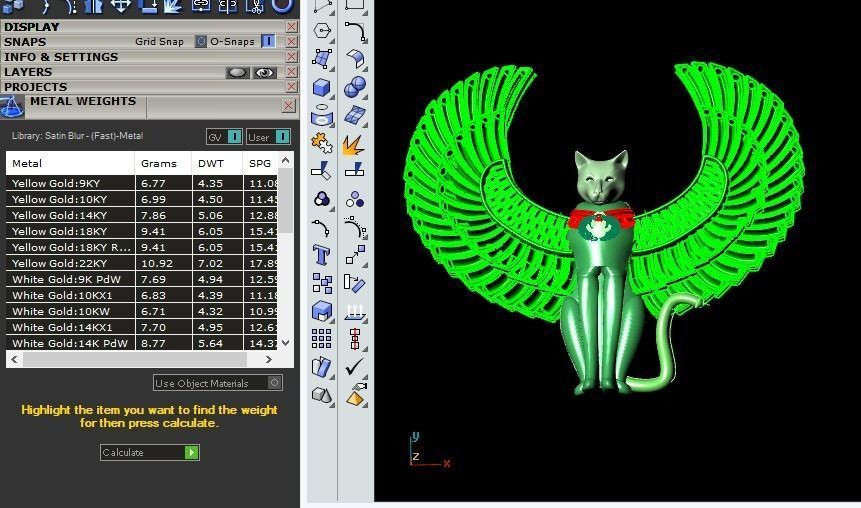Click the copy move squares tool
861x508 pixels.
pos(355,255)
